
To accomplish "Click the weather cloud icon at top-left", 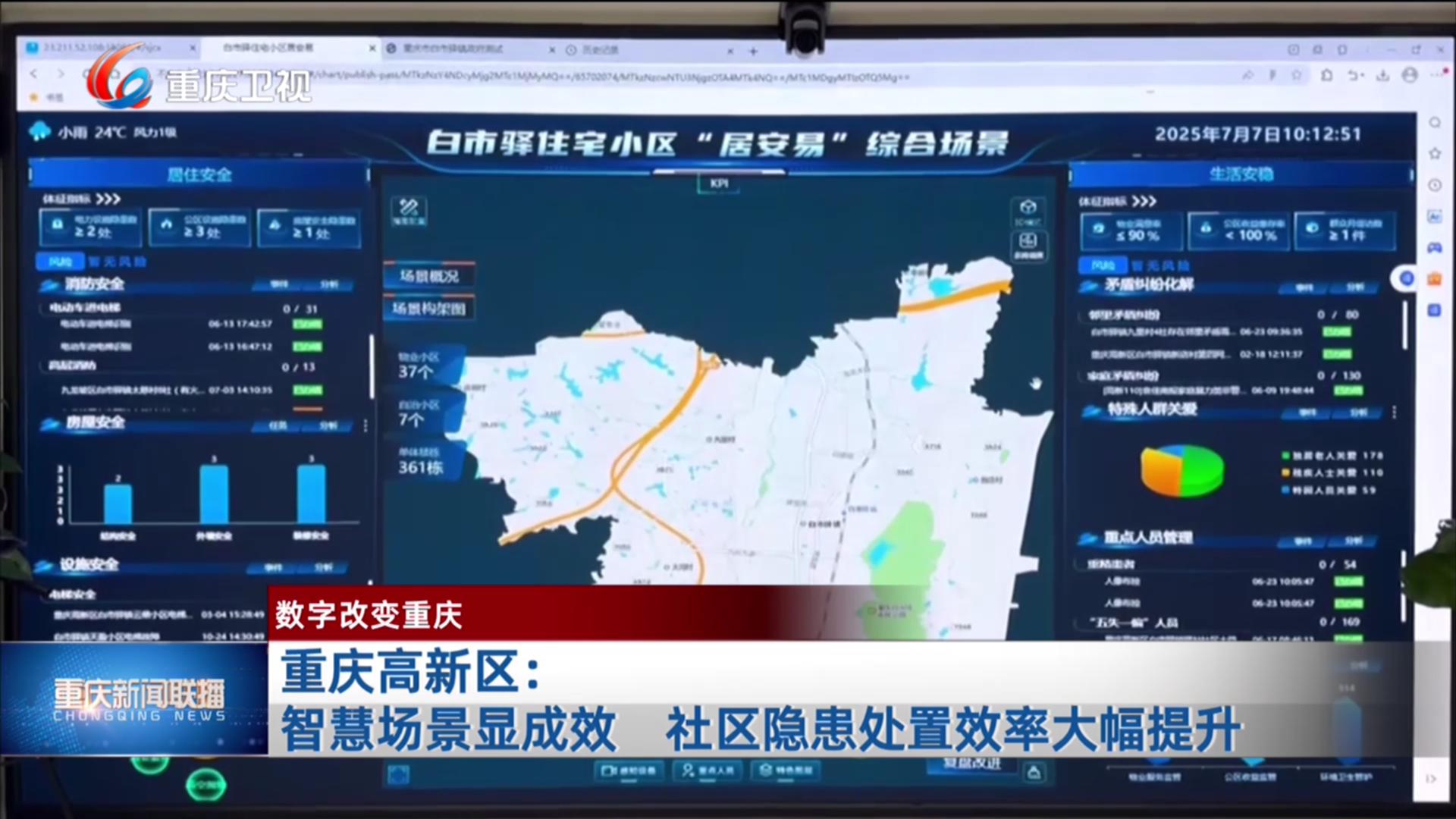I will click(x=39, y=132).
